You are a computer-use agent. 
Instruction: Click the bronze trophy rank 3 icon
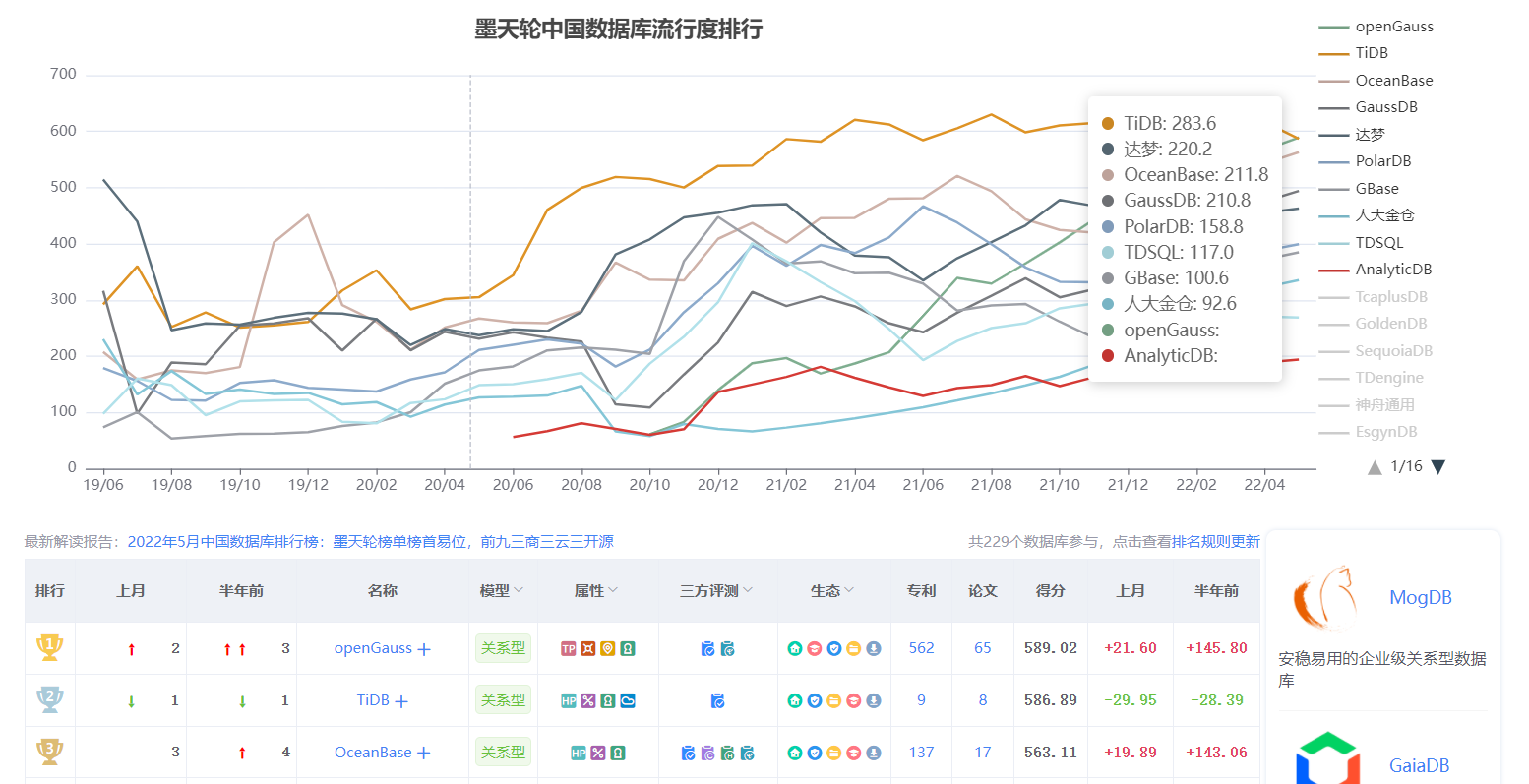point(49,752)
